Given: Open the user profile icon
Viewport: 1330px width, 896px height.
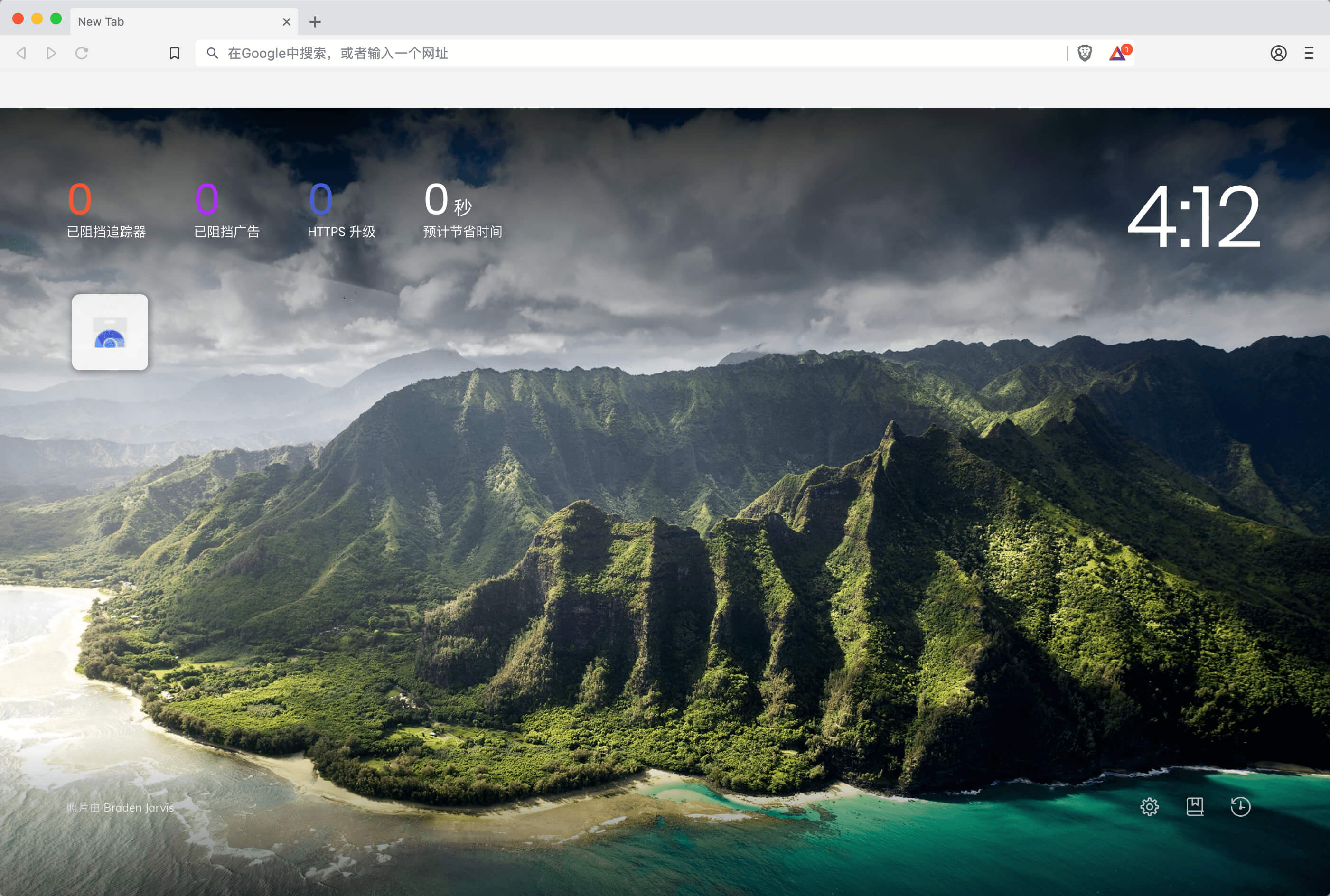Looking at the screenshot, I should (x=1278, y=53).
